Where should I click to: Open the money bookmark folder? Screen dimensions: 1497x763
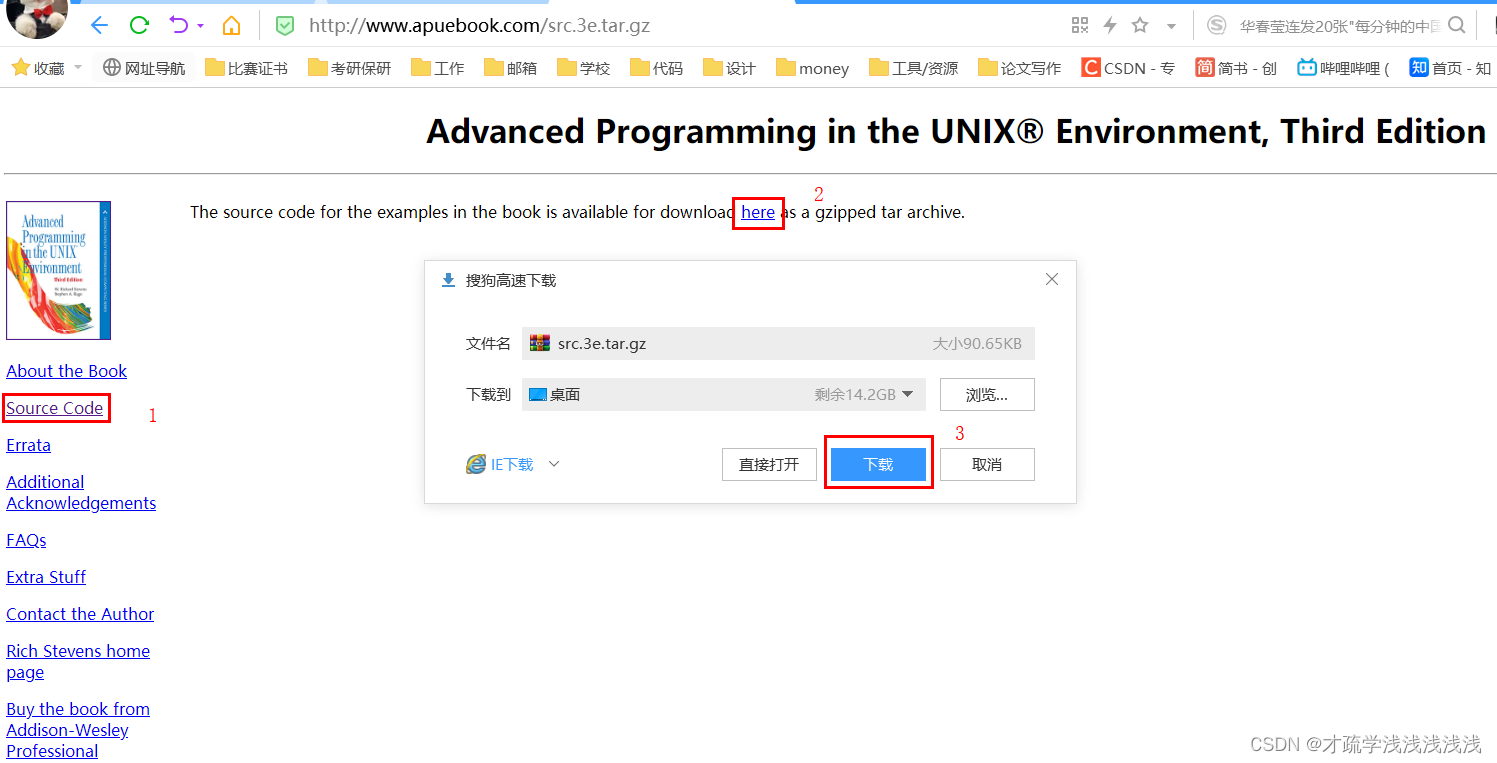pyautogui.click(x=812, y=68)
